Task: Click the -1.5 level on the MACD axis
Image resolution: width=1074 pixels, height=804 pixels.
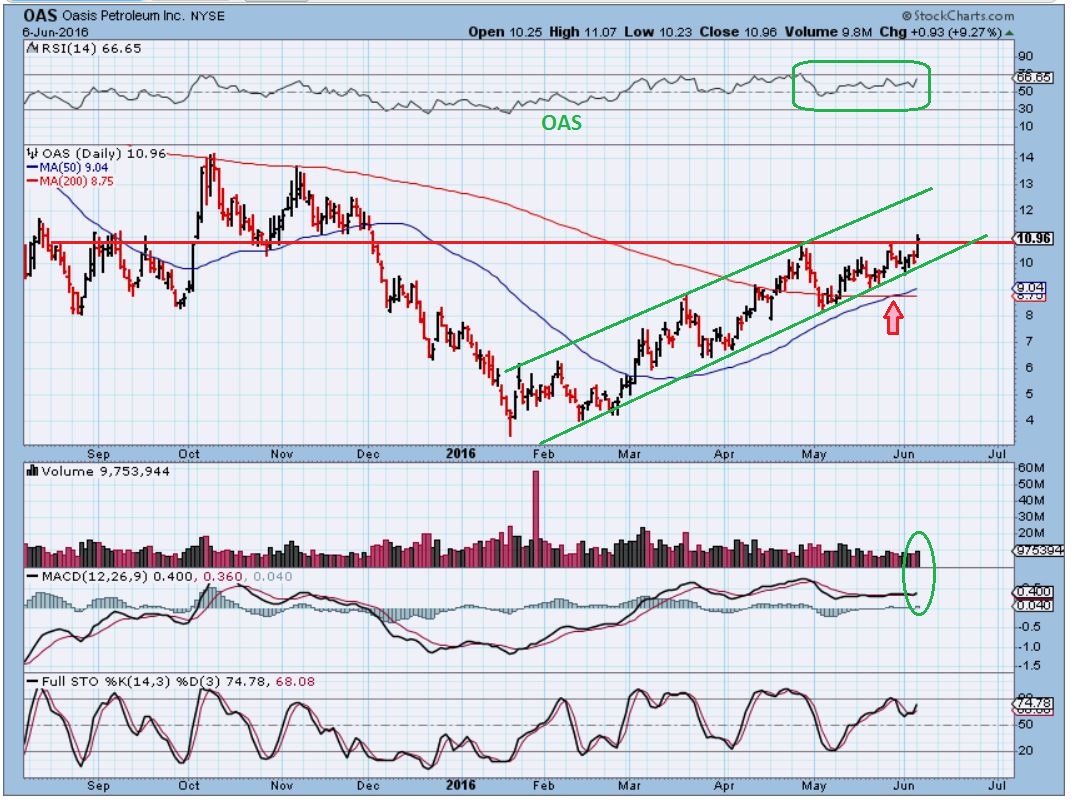Action: (1027, 666)
